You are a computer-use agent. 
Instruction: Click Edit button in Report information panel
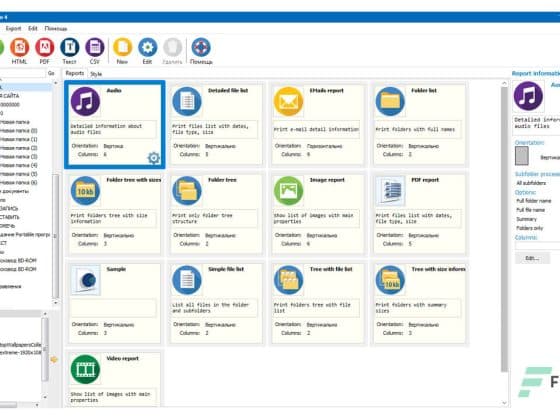coord(532,258)
